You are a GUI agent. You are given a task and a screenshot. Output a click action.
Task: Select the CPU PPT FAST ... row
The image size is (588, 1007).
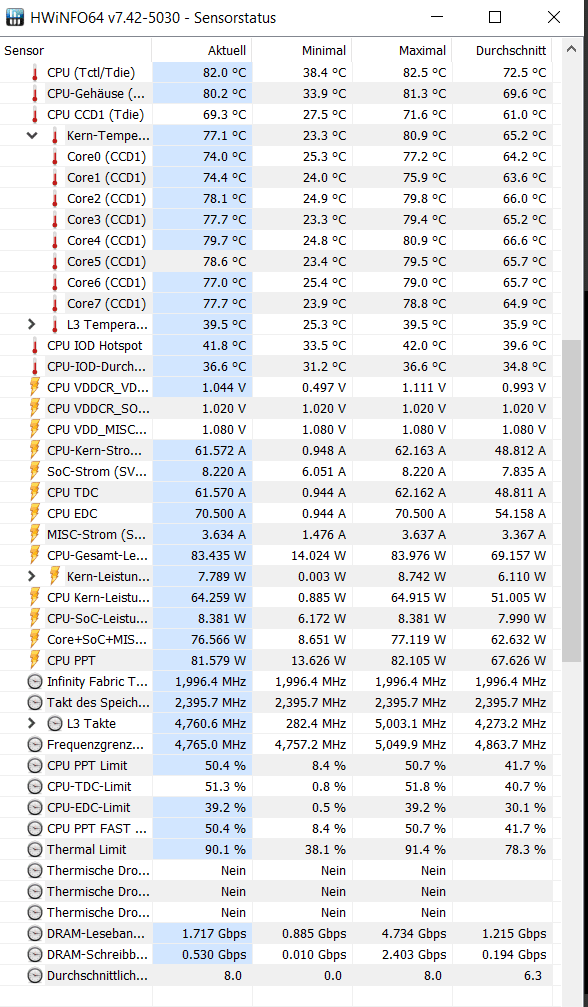276,828
